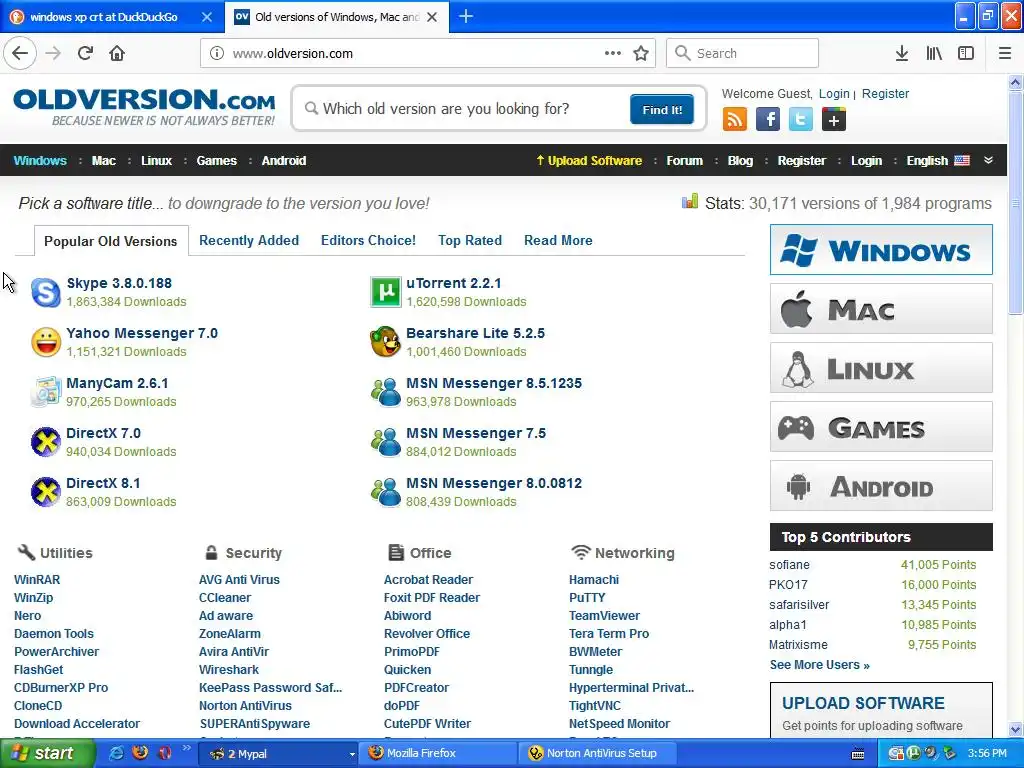Click the Games item in nav bar

[x=217, y=161]
